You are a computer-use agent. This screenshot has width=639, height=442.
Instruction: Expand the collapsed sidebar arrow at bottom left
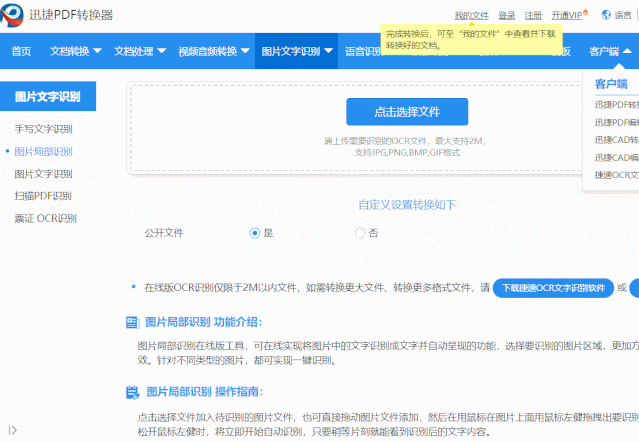(x=13, y=430)
